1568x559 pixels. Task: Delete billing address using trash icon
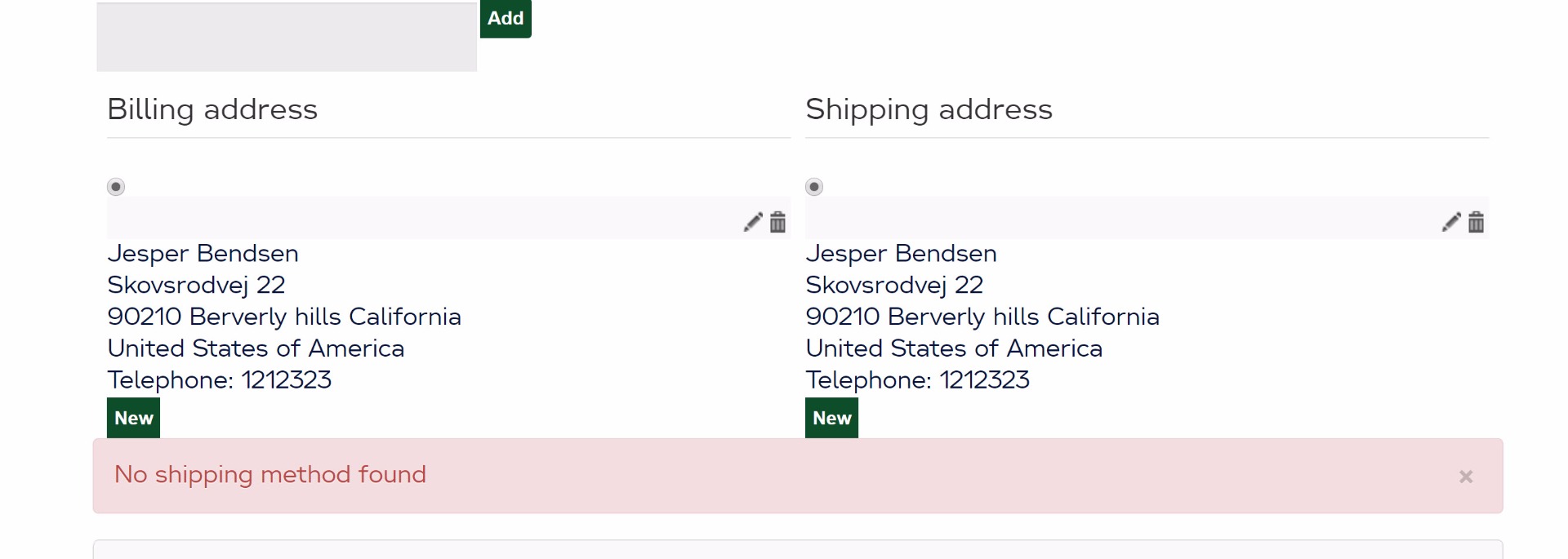click(778, 222)
